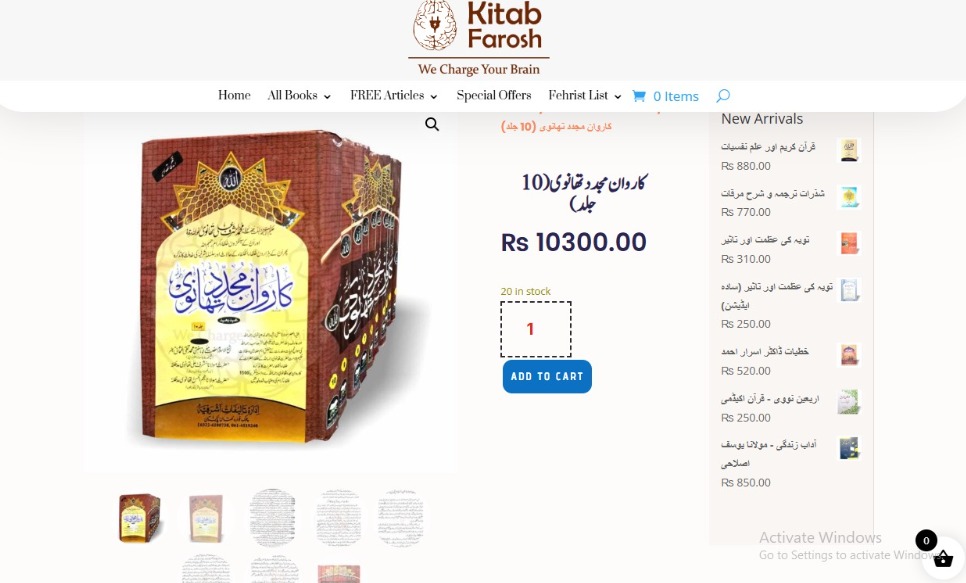Screen dimensions: 966x583
Task: Click the Rs 770.00 book cover icon
Action: 850,197
